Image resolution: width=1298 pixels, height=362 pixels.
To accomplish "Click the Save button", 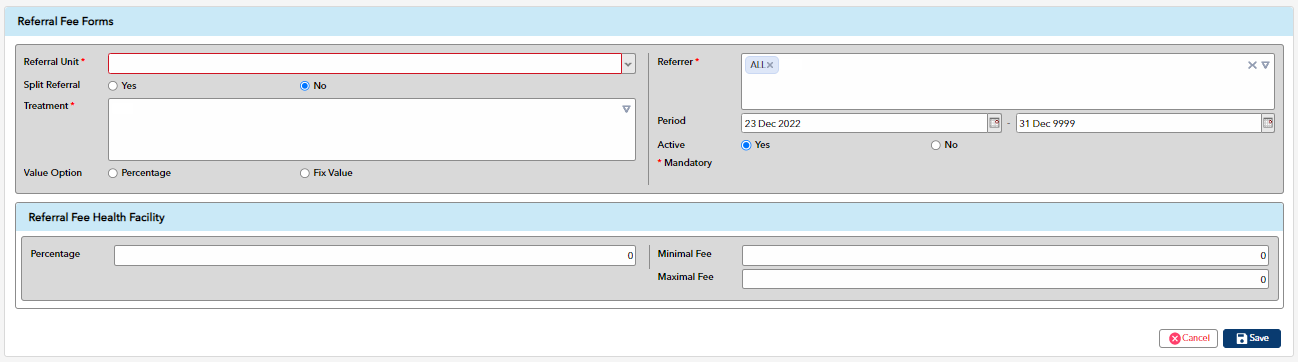I will click(1251, 338).
